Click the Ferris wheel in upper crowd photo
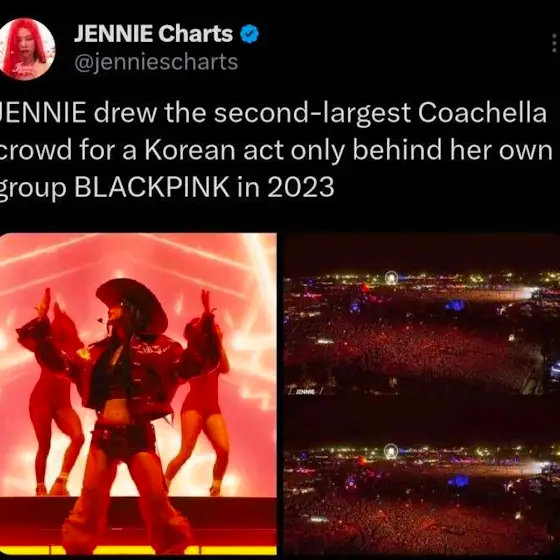 tap(391, 278)
